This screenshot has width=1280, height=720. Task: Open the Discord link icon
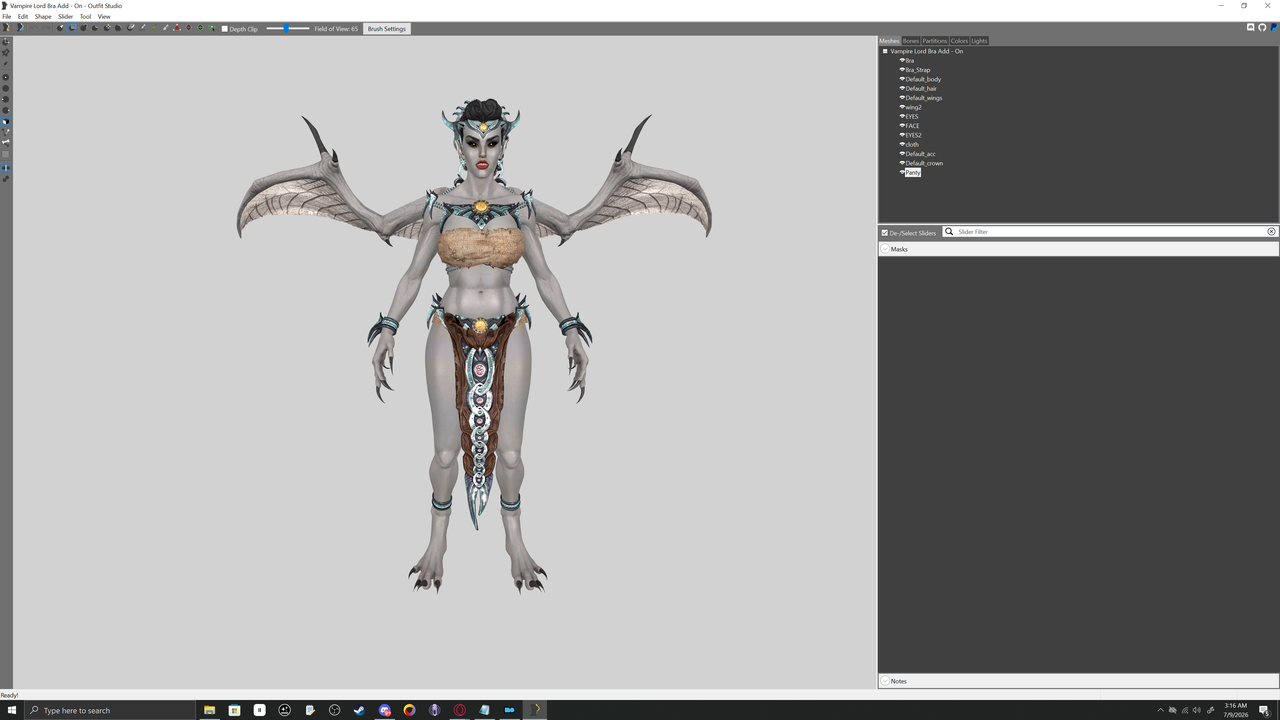pyautogui.click(x=1251, y=28)
